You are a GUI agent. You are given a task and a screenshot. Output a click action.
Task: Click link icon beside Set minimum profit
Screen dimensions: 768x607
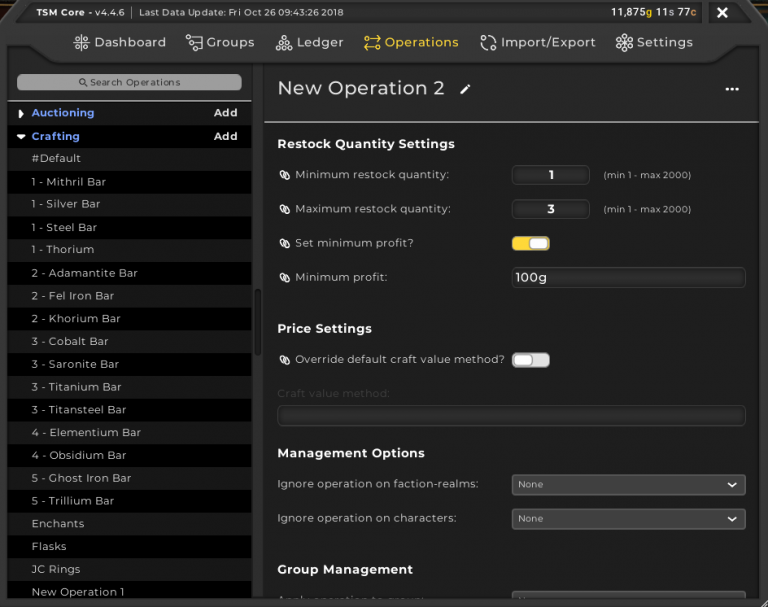click(x=284, y=243)
